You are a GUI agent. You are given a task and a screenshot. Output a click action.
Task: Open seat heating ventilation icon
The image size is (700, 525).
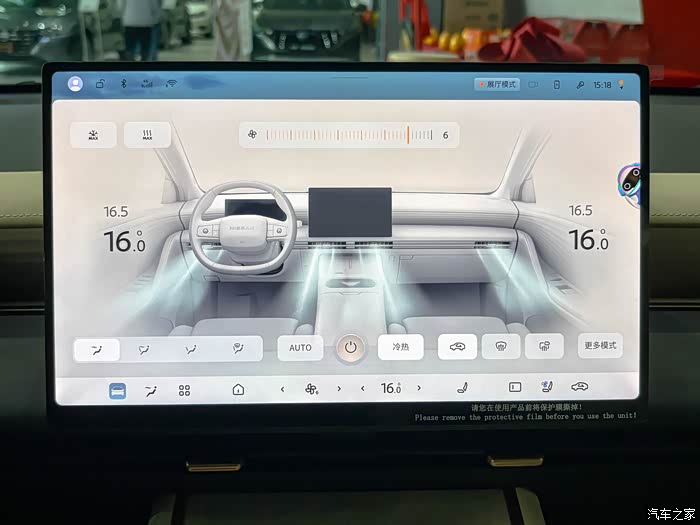[x=547, y=387]
